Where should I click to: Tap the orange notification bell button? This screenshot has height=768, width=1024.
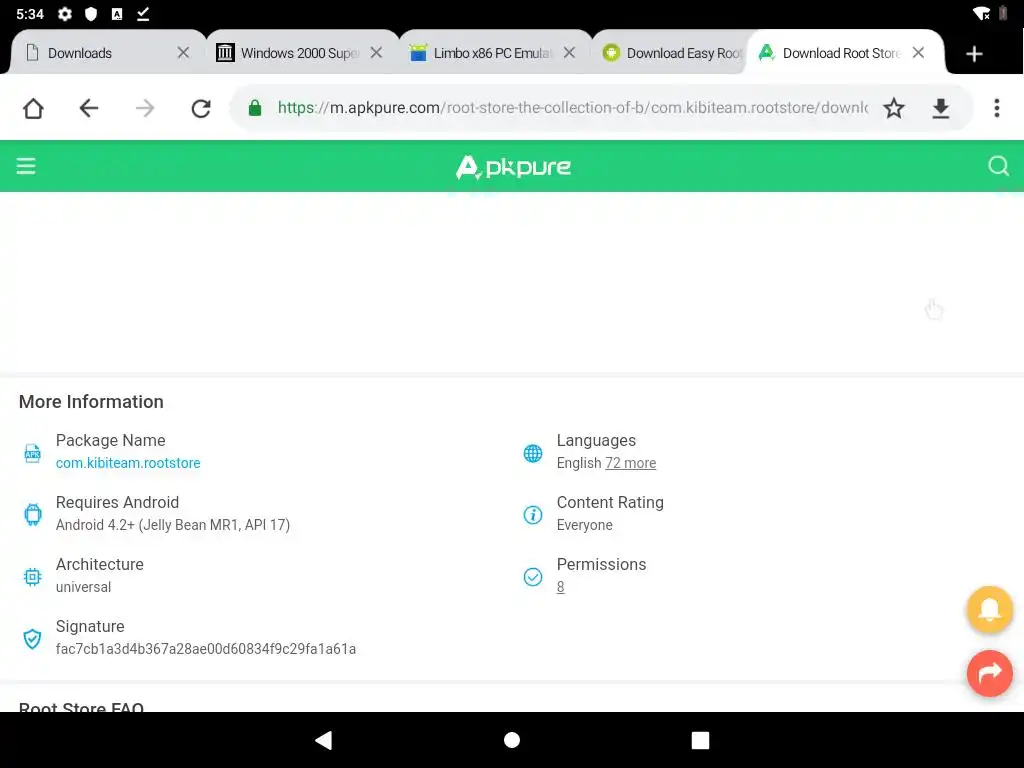point(989,609)
